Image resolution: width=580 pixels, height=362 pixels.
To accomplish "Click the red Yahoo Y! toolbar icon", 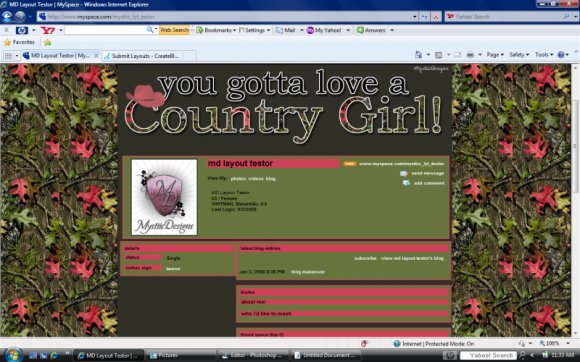I will [x=48, y=30].
